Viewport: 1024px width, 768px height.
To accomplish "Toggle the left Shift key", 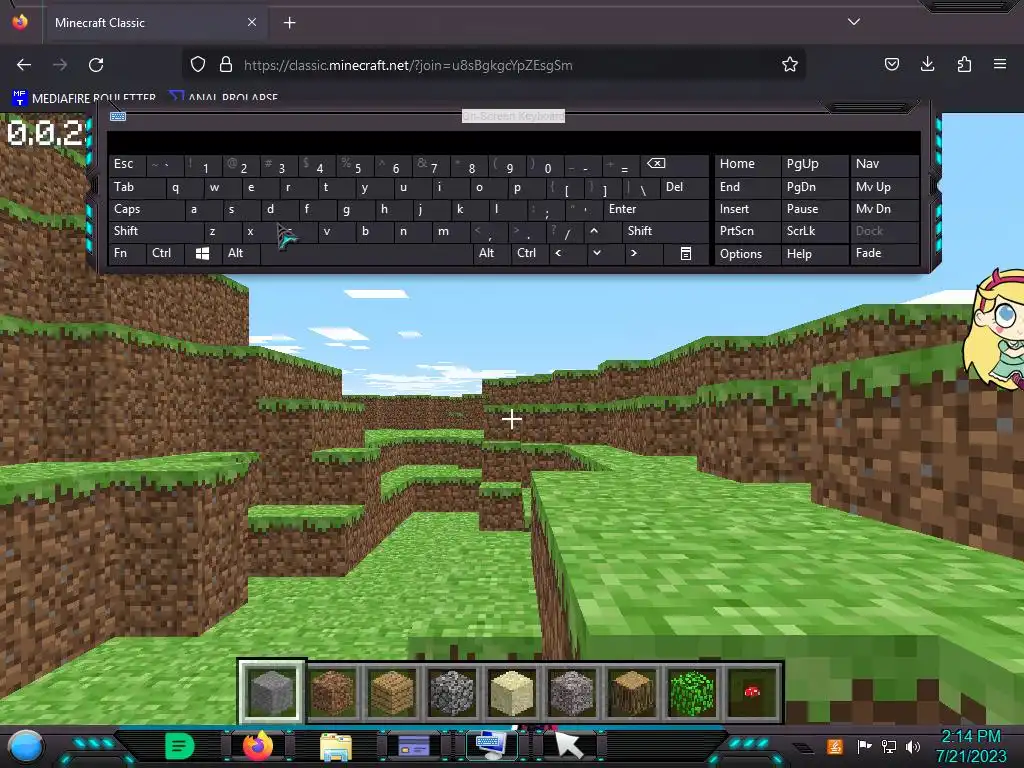I will (x=155, y=231).
